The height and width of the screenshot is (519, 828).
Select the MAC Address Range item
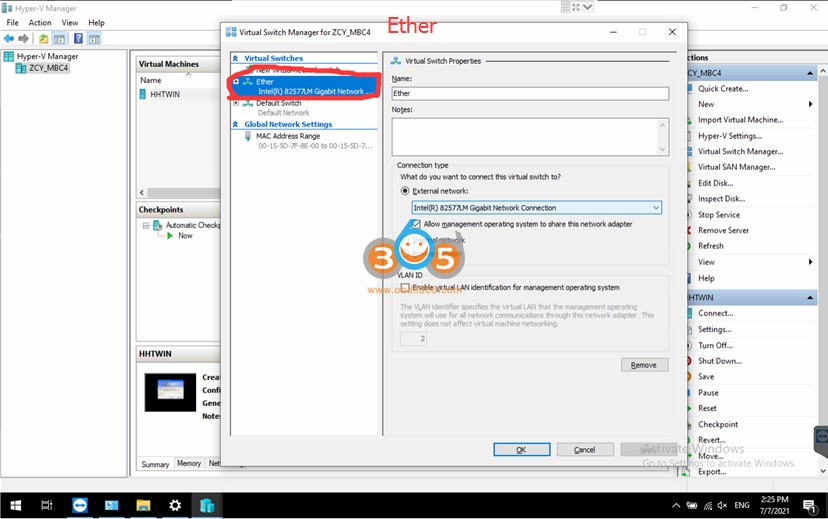pos(288,136)
